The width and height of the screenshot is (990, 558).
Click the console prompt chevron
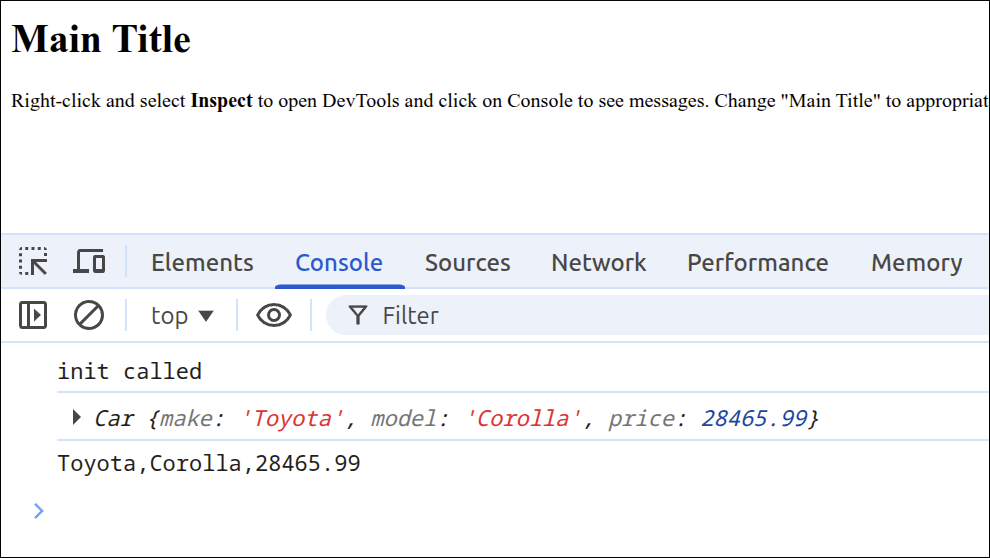(39, 511)
